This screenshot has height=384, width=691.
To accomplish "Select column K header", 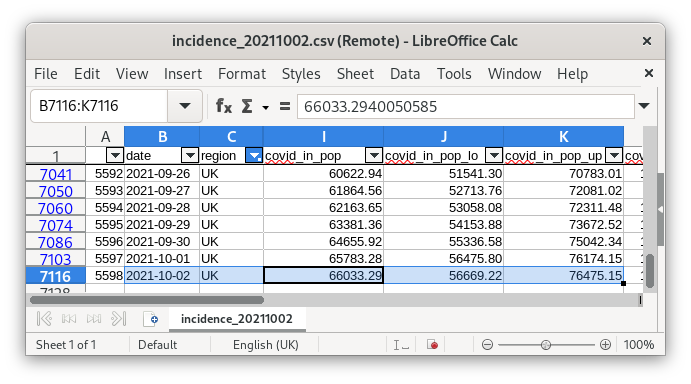I will tap(563, 136).
